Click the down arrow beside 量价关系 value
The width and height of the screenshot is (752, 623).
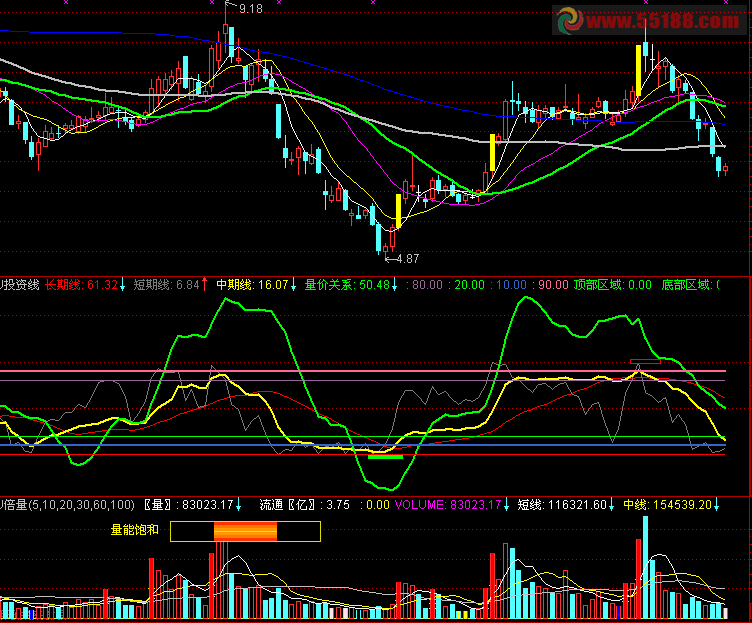(395, 284)
